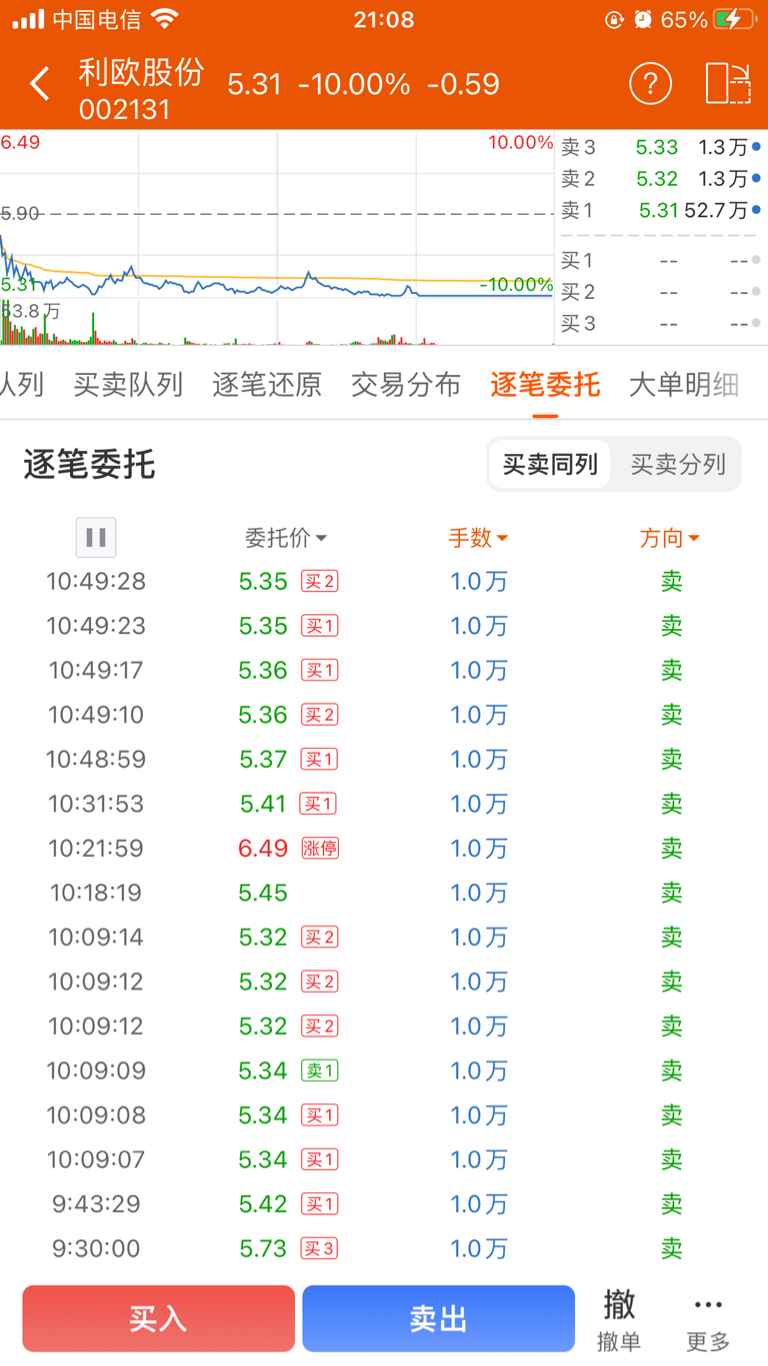
Task: Pause the order feed with pause icon
Action: [x=96, y=537]
